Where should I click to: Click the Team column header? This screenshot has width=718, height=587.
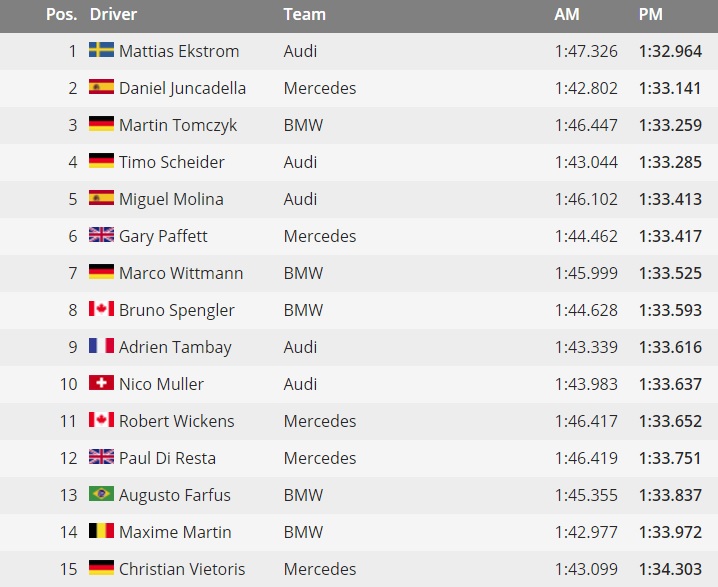click(305, 15)
